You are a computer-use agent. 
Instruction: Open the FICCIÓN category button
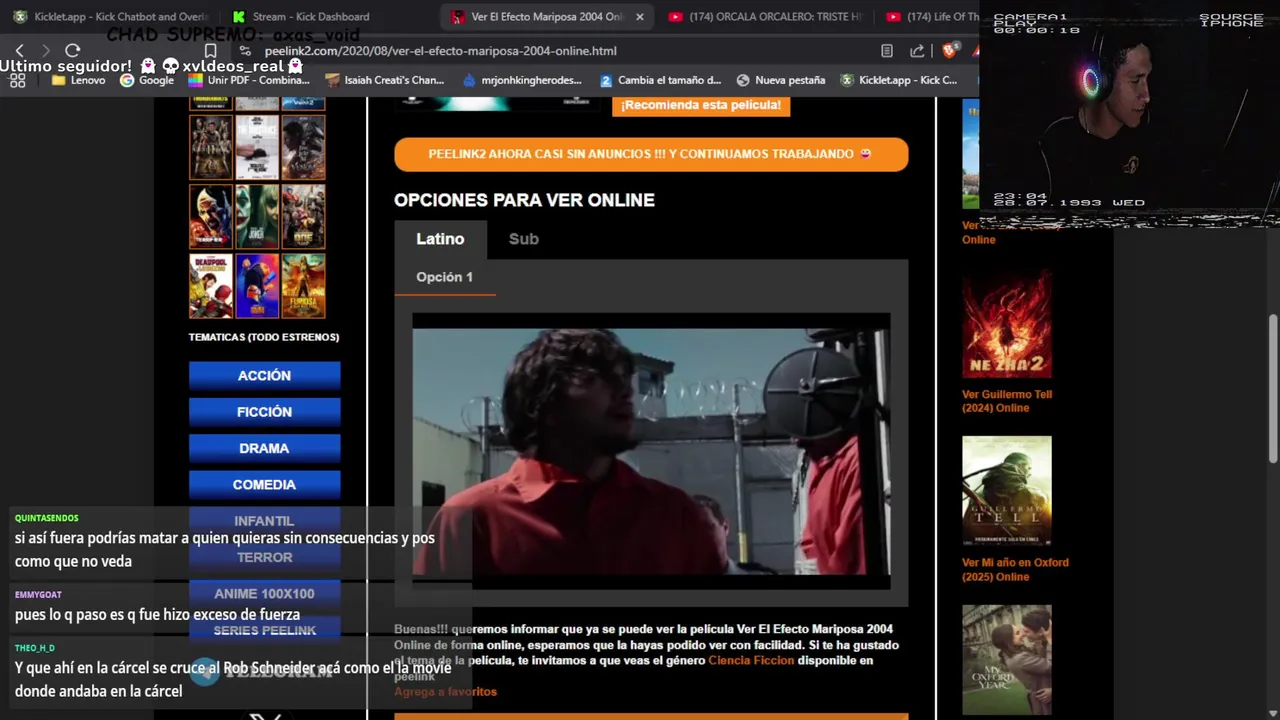[264, 411]
